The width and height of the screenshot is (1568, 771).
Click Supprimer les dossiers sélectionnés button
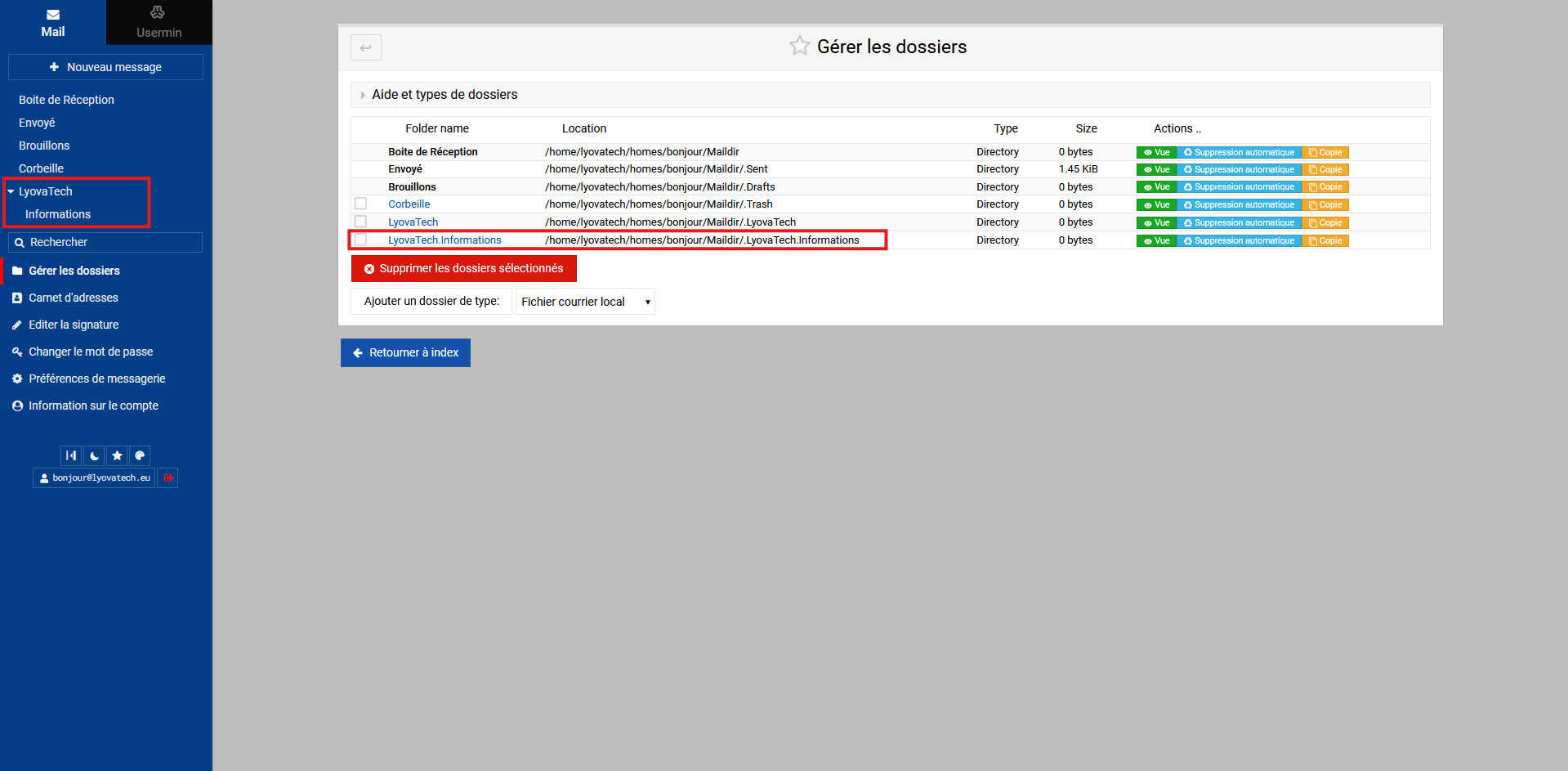pyautogui.click(x=463, y=268)
